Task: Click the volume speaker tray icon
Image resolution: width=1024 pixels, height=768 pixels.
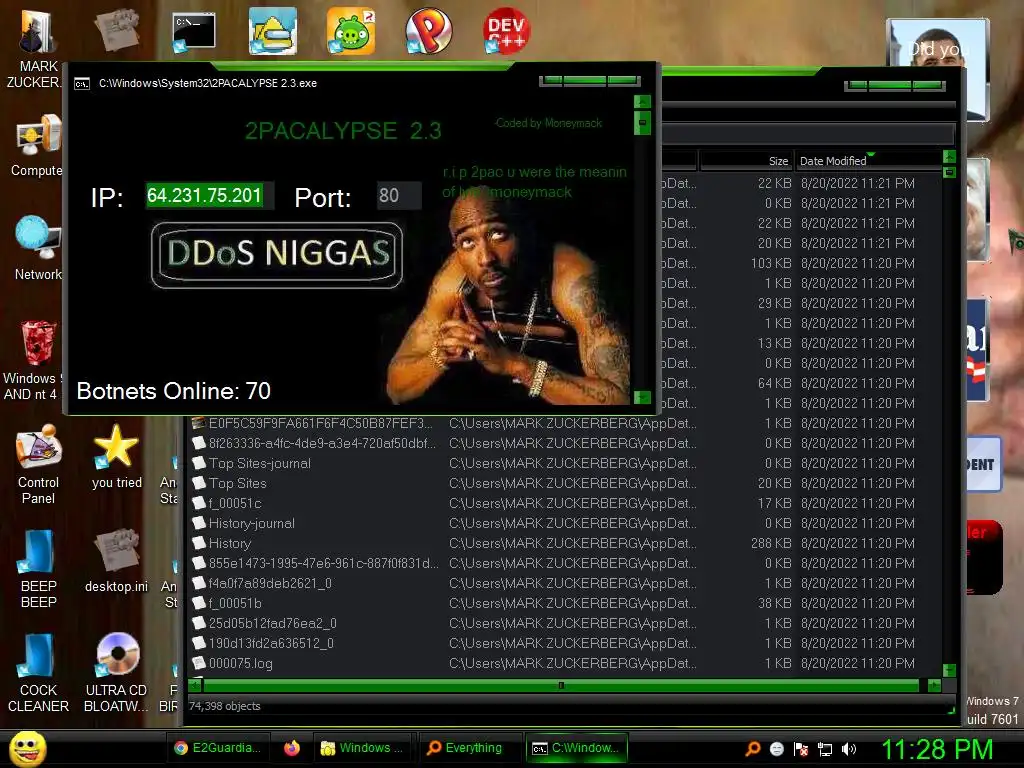Action: click(x=849, y=749)
